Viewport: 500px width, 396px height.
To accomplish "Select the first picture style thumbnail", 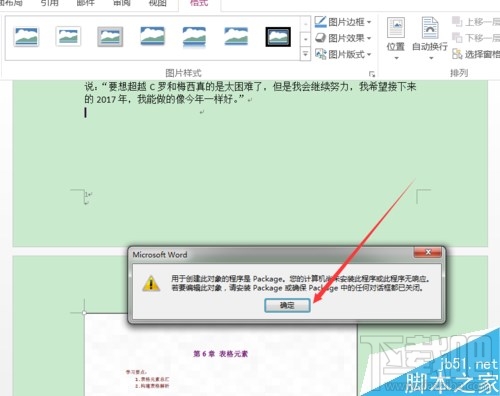I will 26,36.
